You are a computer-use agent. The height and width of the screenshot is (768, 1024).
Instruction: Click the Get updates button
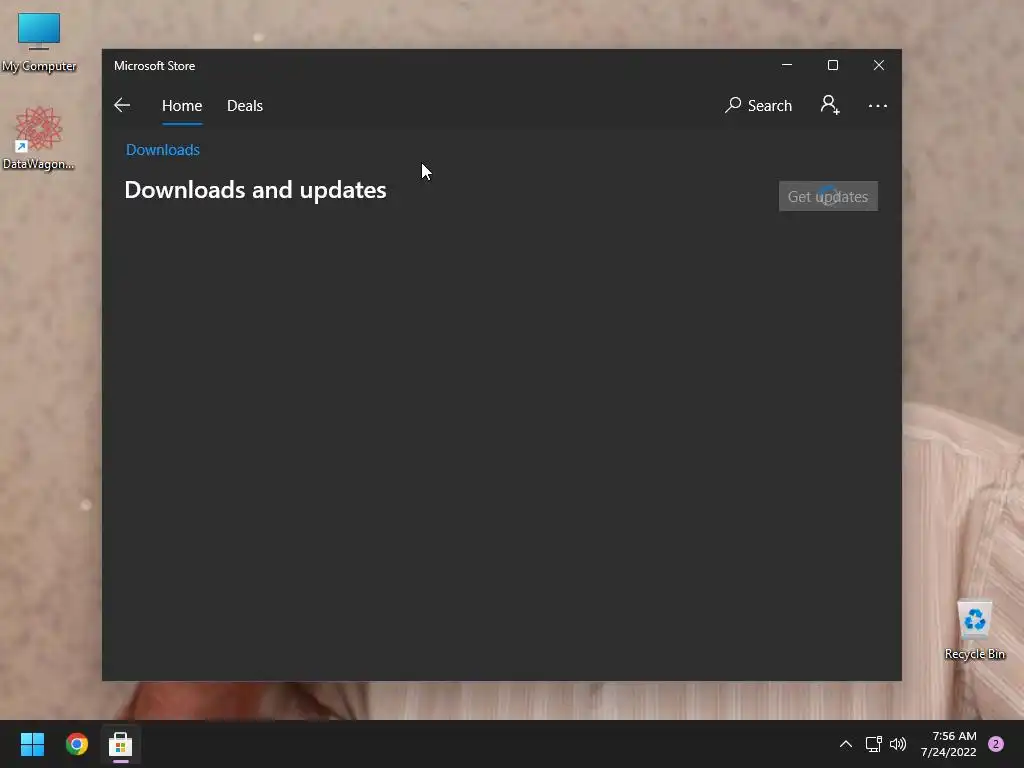[828, 197]
